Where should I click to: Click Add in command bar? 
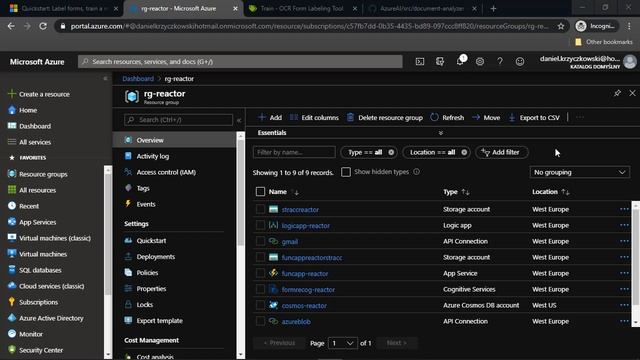pyautogui.click(x=270, y=118)
